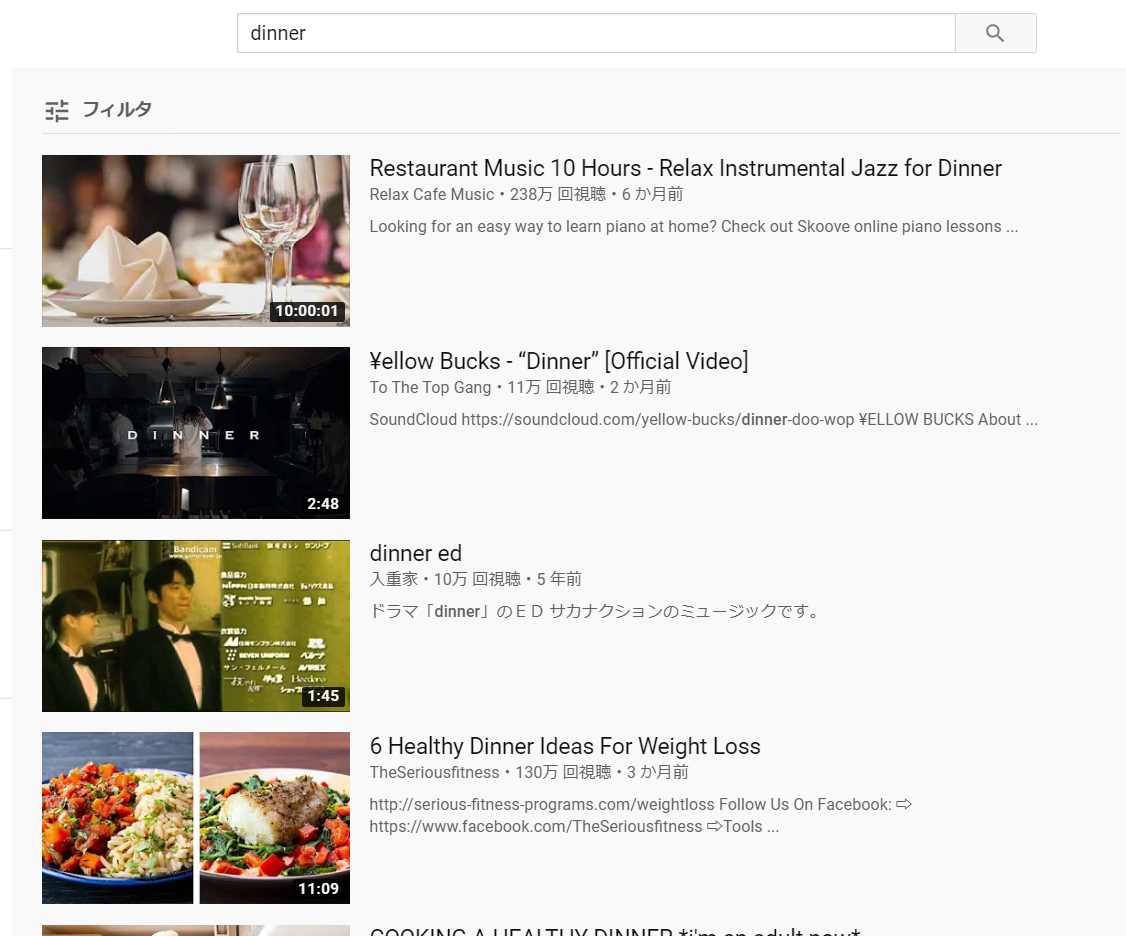Click the '11万 回視聴' view count

pos(551,387)
